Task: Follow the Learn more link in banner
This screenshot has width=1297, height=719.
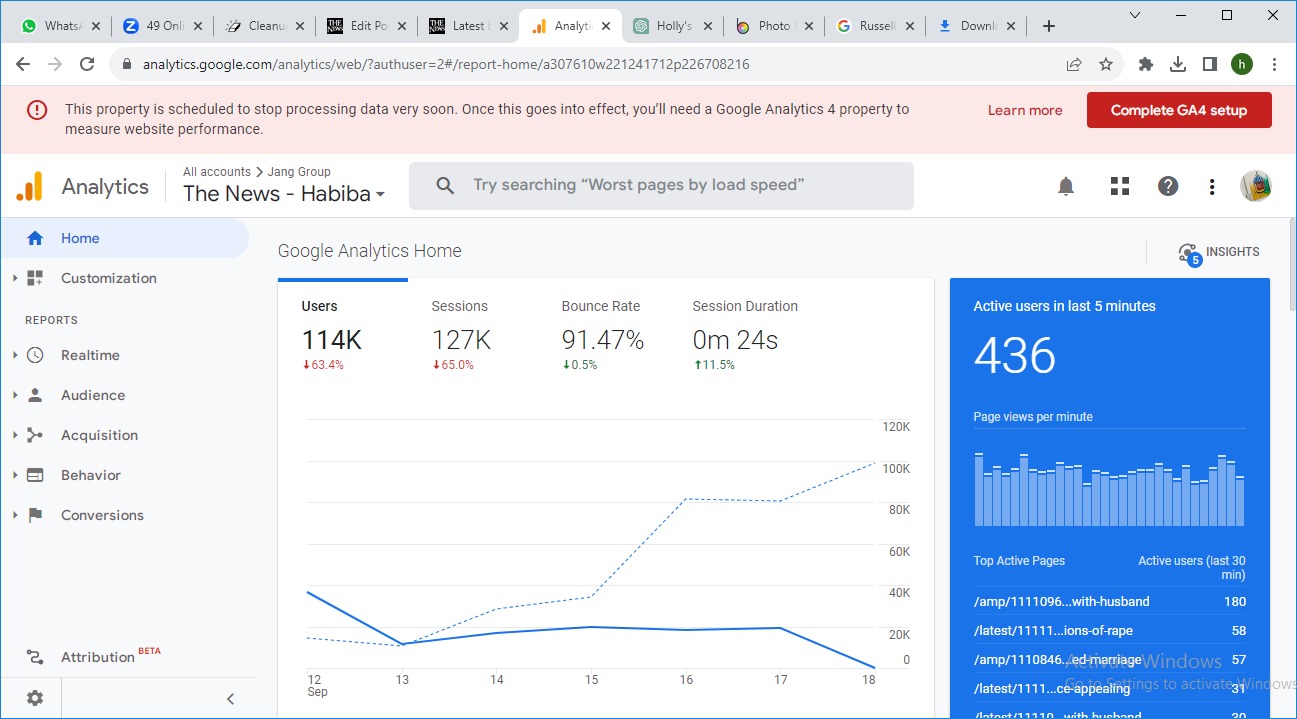Action: [1024, 110]
